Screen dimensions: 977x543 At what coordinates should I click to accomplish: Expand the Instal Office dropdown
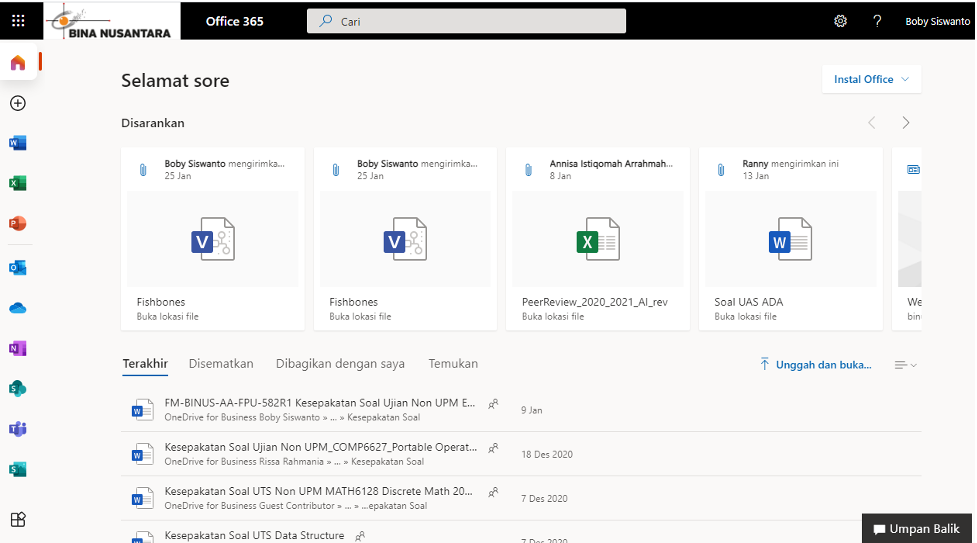coord(871,79)
